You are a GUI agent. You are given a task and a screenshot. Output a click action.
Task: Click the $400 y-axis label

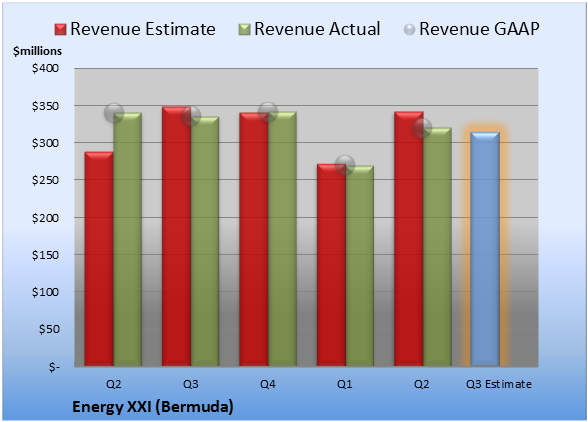[x=45, y=68]
